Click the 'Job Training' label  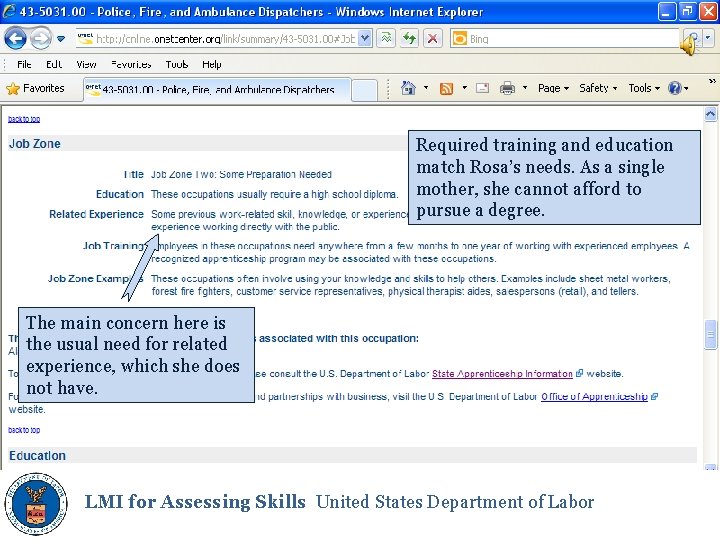pyautogui.click(x=113, y=246)
